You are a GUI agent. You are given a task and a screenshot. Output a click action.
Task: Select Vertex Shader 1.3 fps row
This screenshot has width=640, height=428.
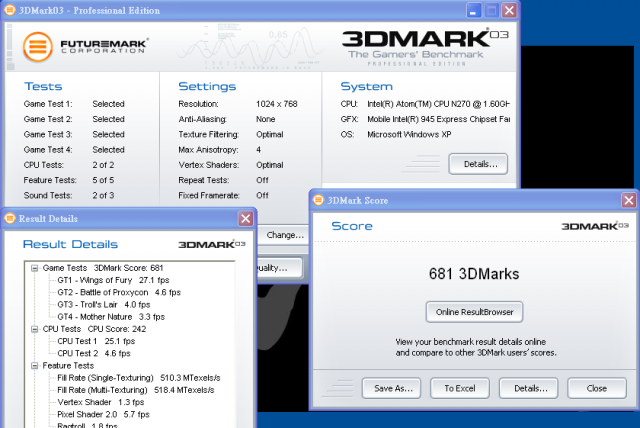101,402
